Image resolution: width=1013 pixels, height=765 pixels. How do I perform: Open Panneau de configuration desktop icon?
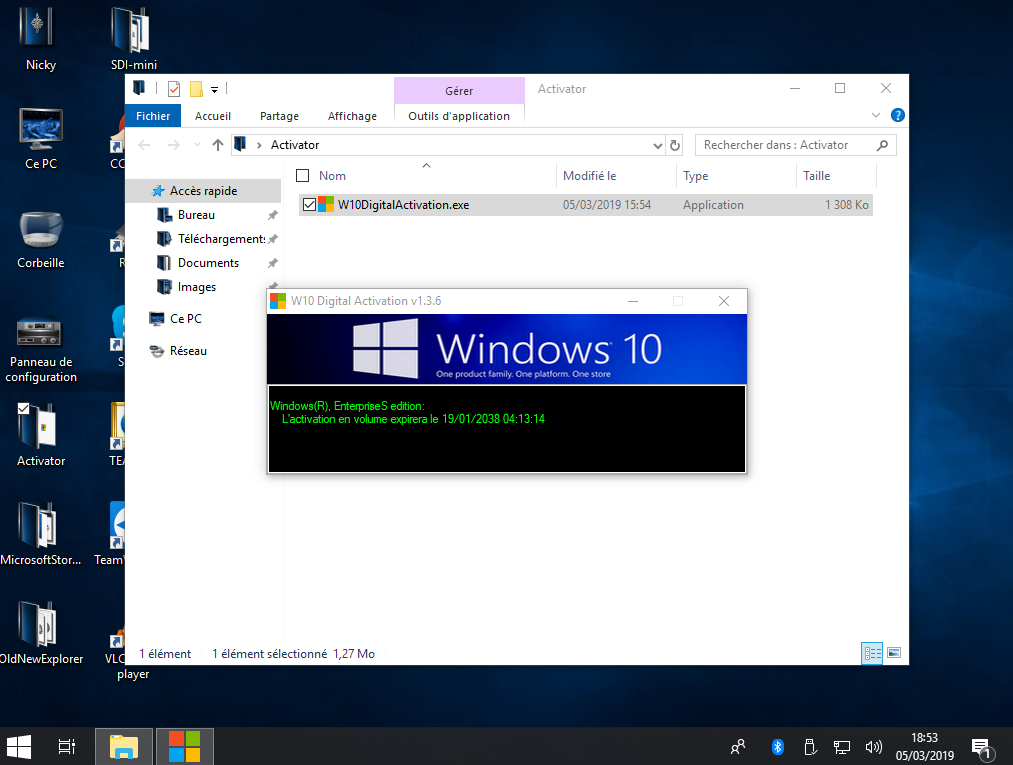click(x=41, y=349)
